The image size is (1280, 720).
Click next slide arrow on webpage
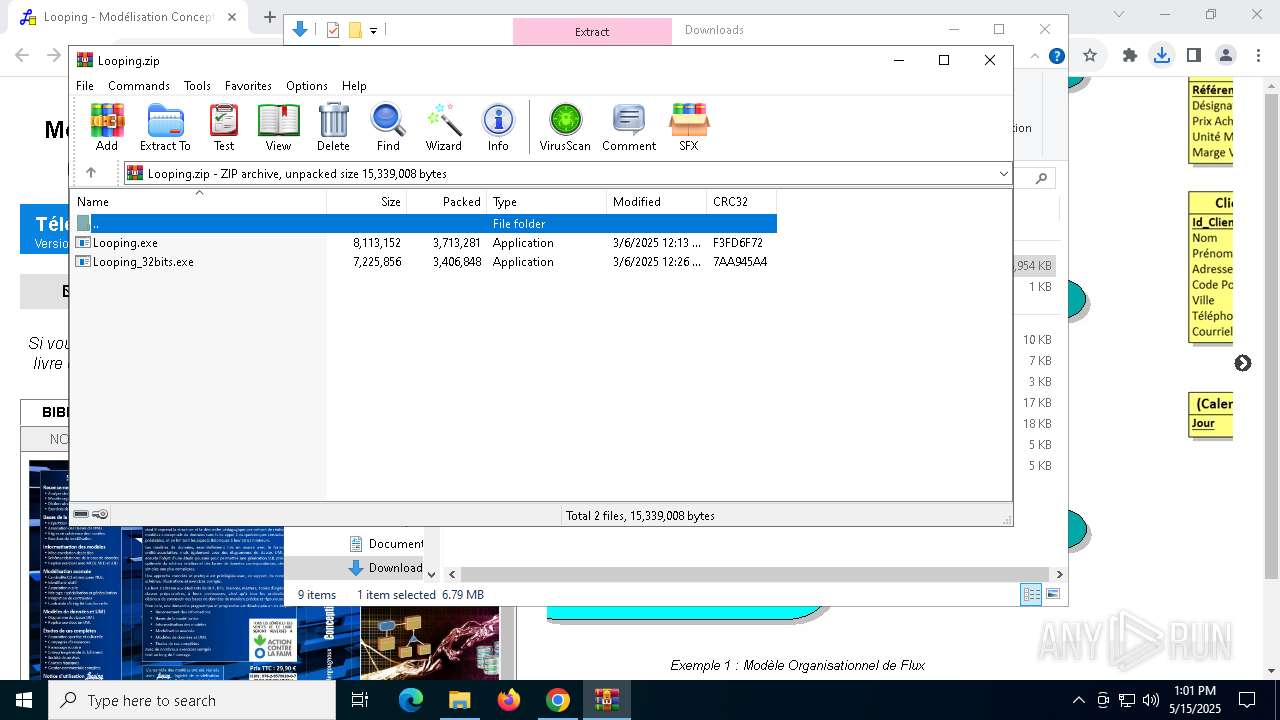[1243, 363]
